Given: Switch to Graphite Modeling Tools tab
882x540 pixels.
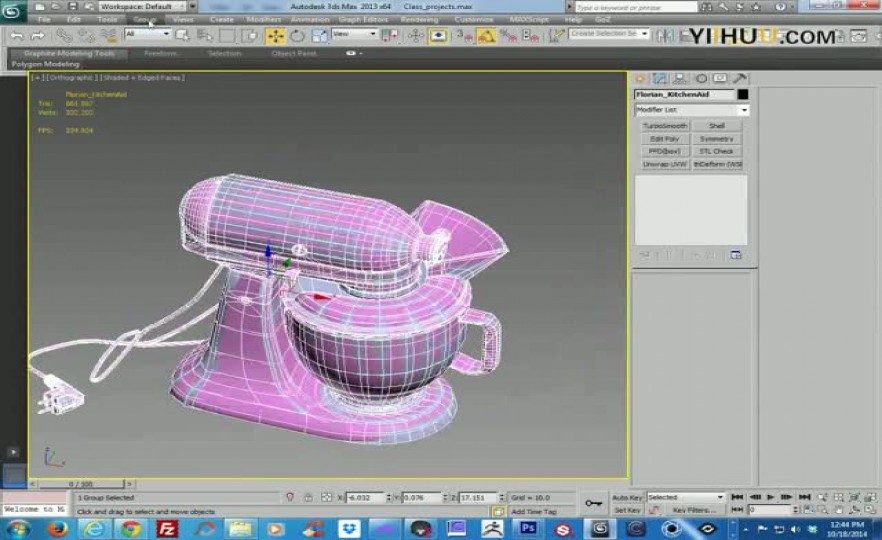Looking at the screenshot, I should click(x=69, y=53).
